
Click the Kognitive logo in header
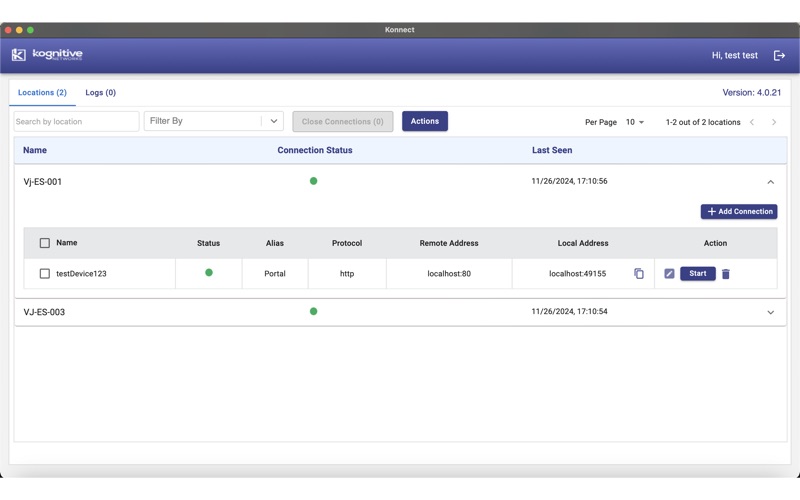47,54
